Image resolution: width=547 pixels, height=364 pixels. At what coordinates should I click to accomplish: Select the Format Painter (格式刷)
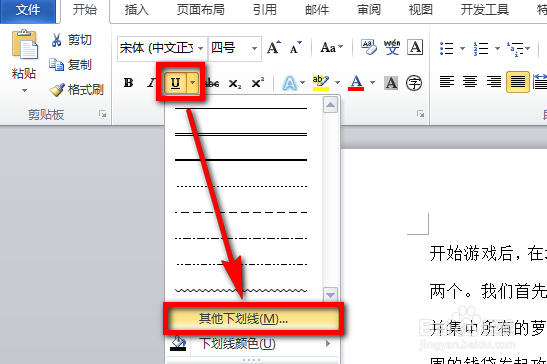77,90
